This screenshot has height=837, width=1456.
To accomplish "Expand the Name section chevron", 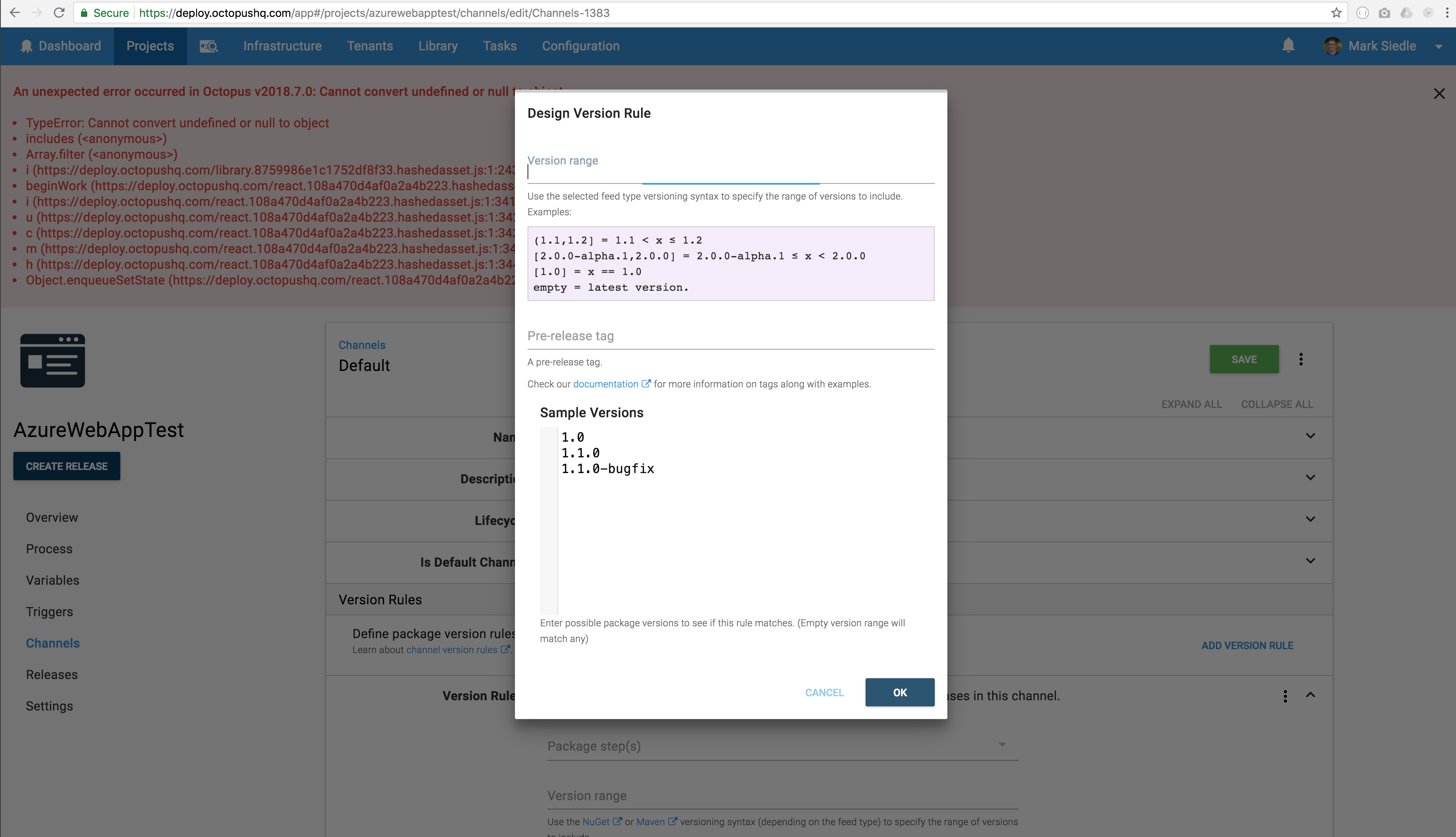I will click(x=1310, y=436).
